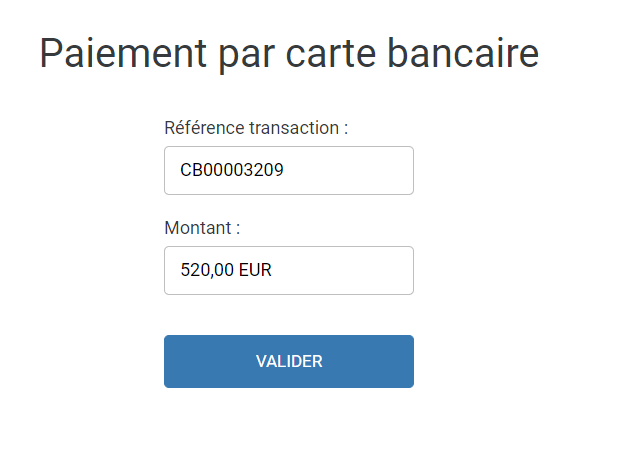This screenshot has height=475, width=623.
Task: Click the word "par" in the heading
Action: (x=246, y=55)
